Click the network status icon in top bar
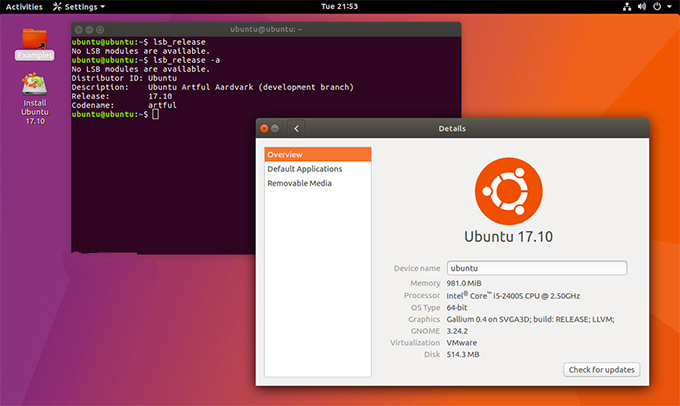680x406 pixels. [x=627, y=6]
